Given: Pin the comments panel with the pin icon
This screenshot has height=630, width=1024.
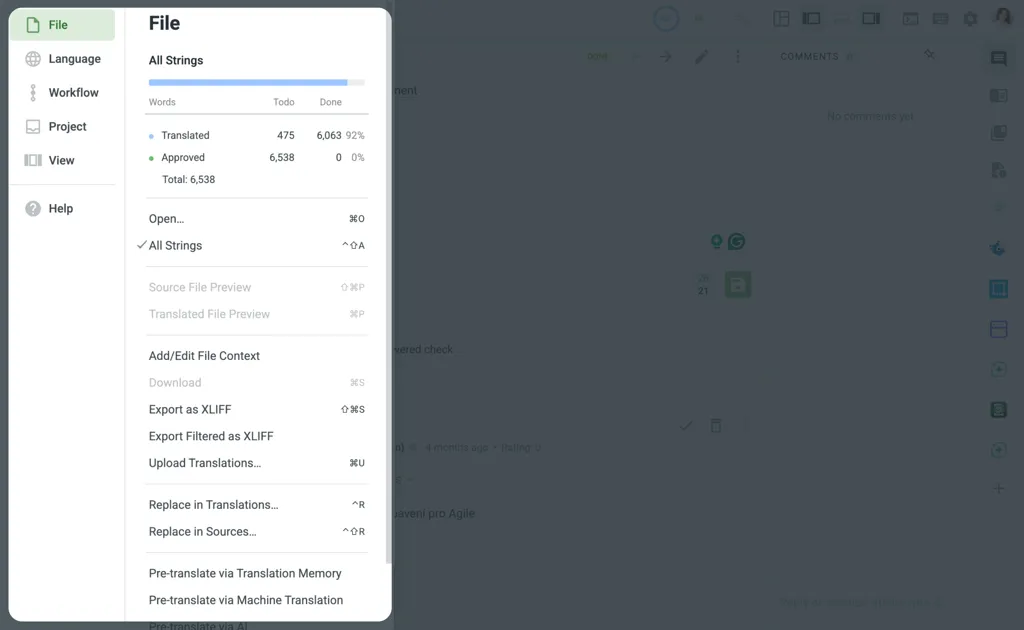Looking at the screenshot, I should coord(929,56).
